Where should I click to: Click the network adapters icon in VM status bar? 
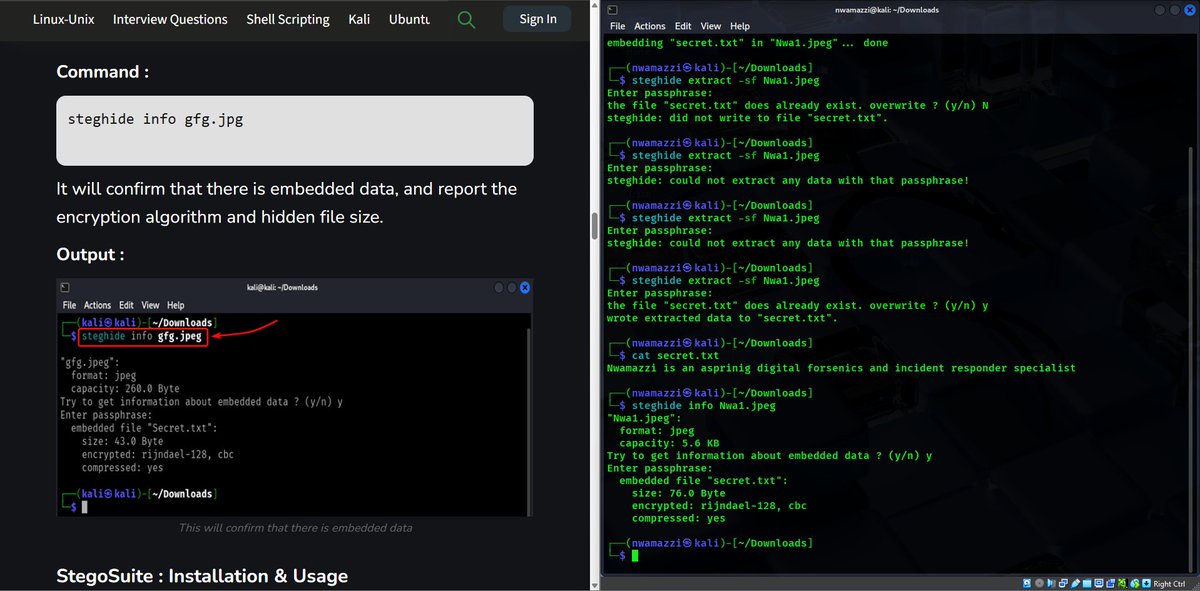(x=1063, y=583)
